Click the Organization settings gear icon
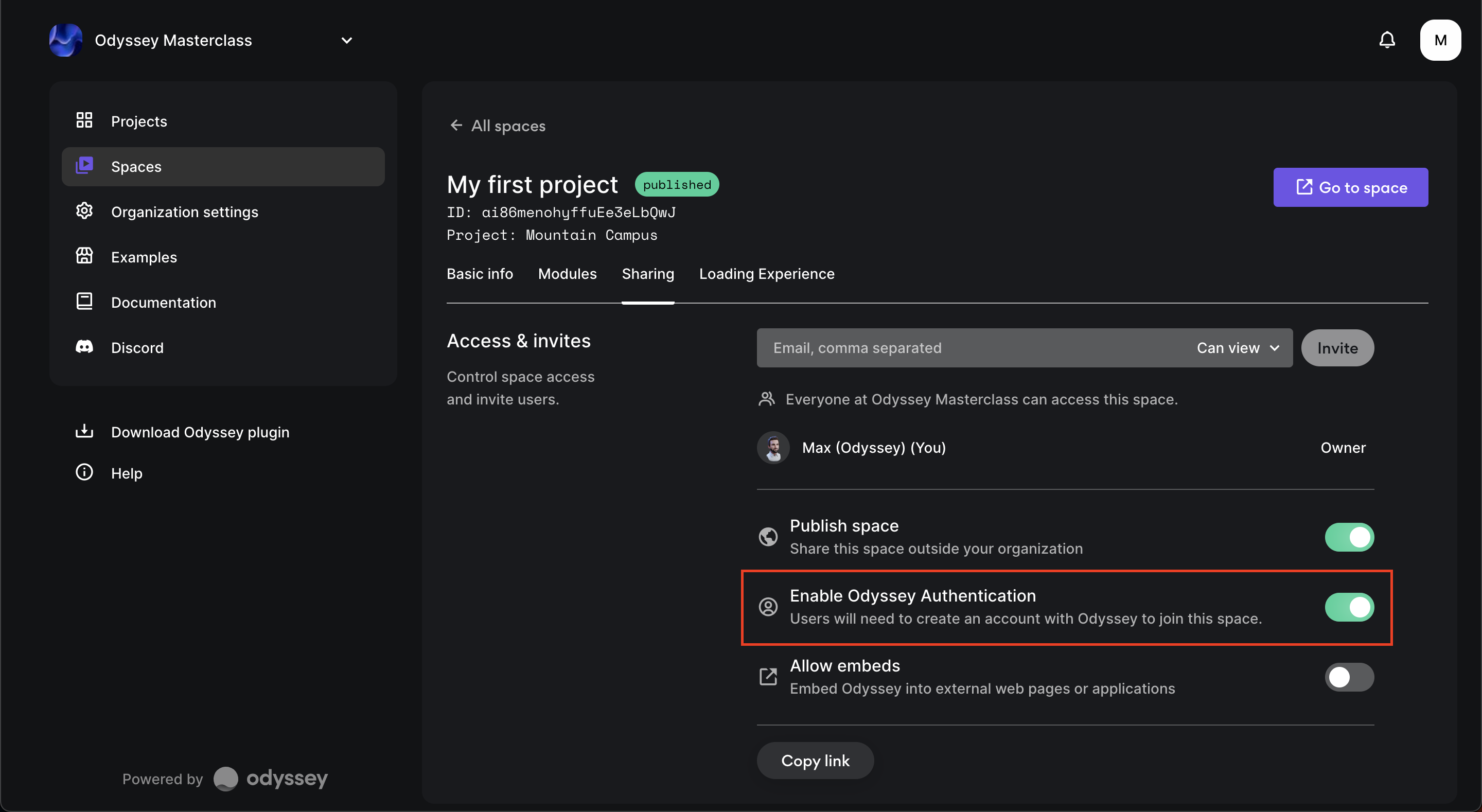 (84, 211)
